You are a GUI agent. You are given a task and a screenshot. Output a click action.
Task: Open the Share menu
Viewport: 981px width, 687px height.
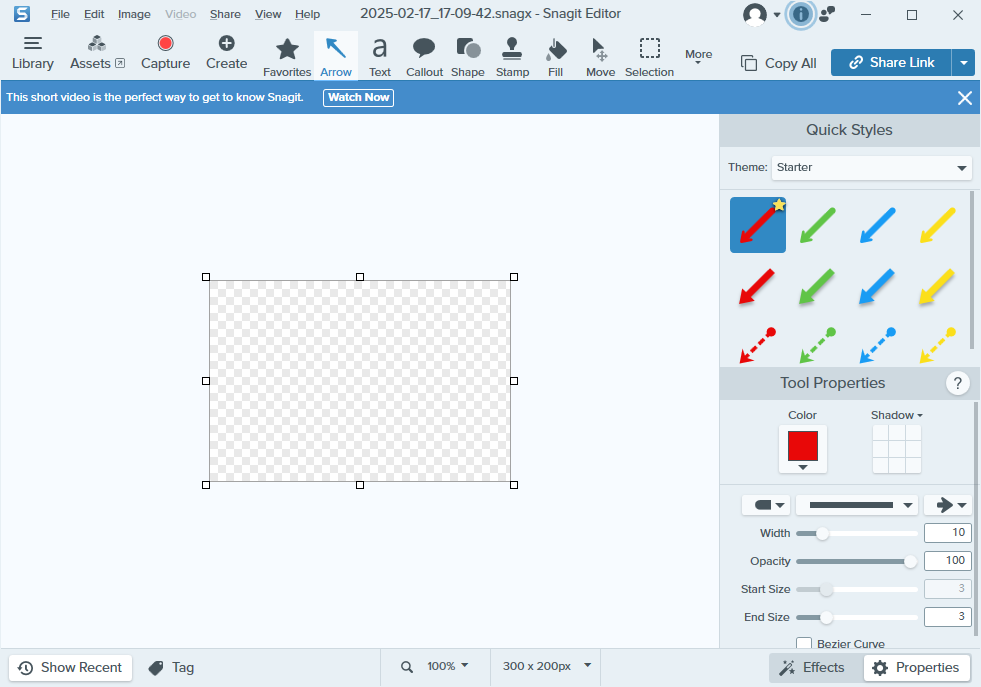coord(225,14)
